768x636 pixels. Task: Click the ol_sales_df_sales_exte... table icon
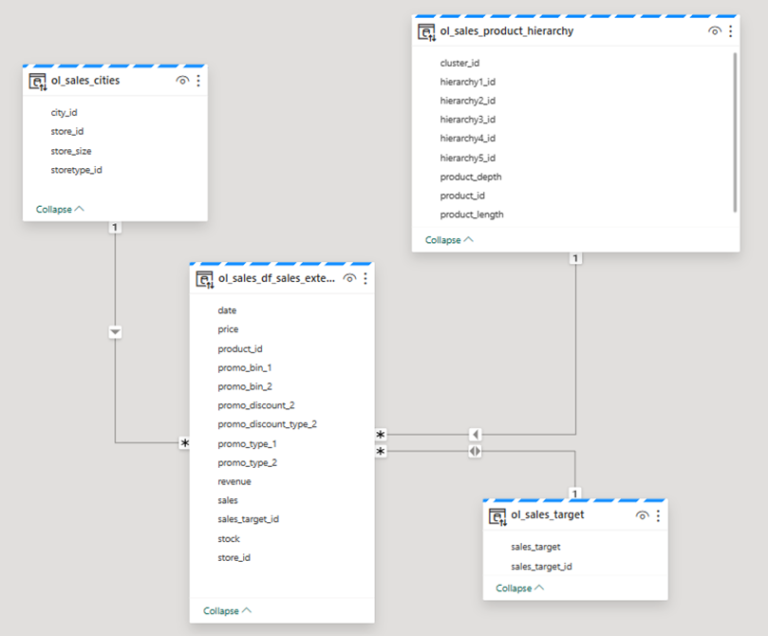coord(205,280)
